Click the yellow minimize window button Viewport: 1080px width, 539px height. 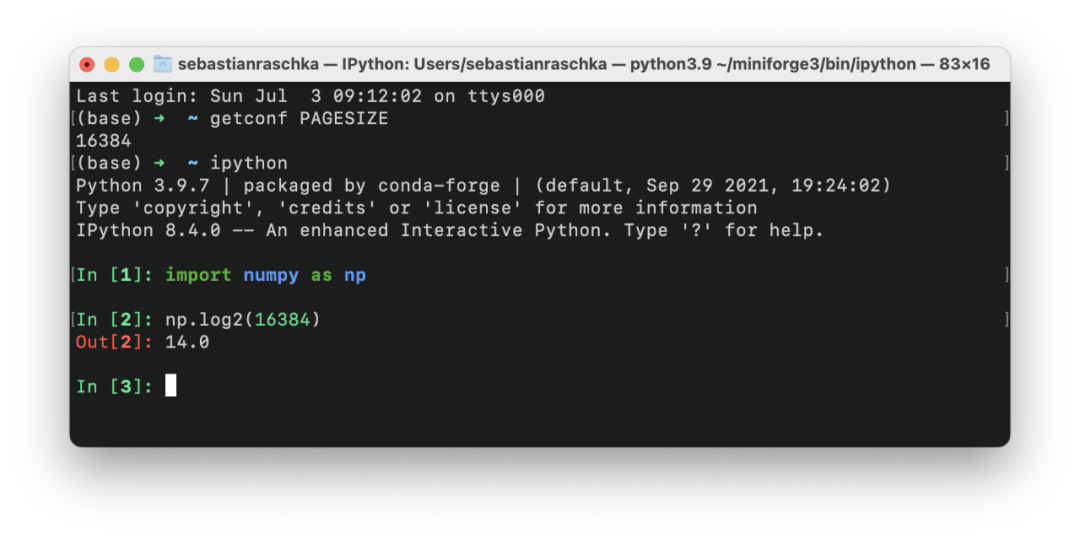coord(112,65)
